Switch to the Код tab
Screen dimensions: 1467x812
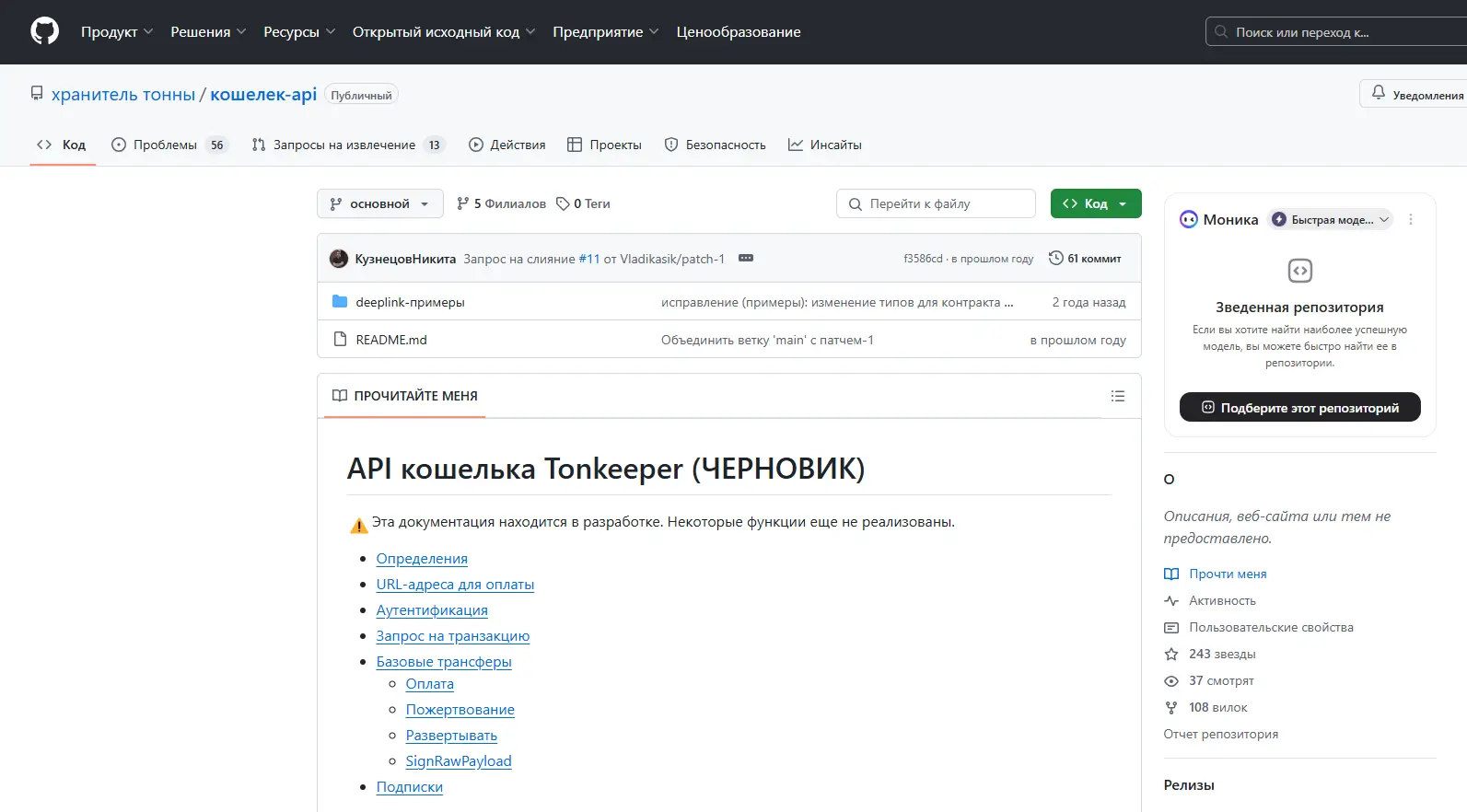tap(62, 145)
